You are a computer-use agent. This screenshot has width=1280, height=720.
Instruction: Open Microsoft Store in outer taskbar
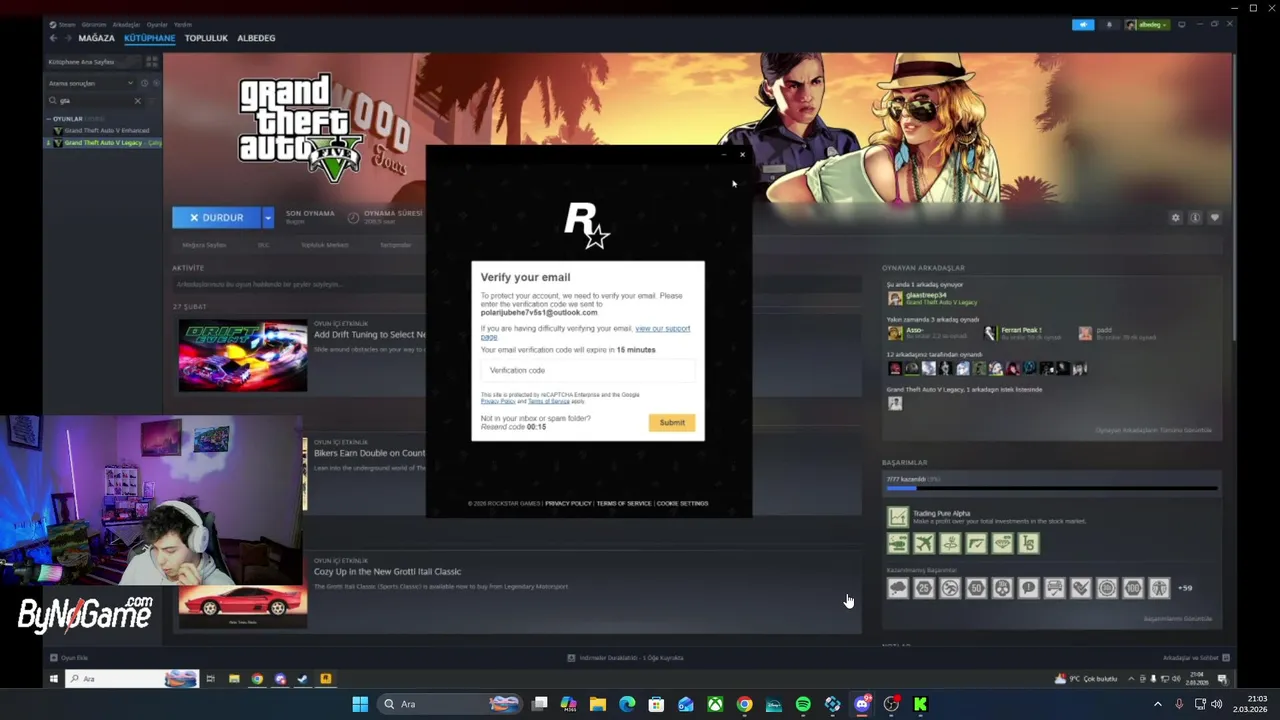[x=656, y=704]
